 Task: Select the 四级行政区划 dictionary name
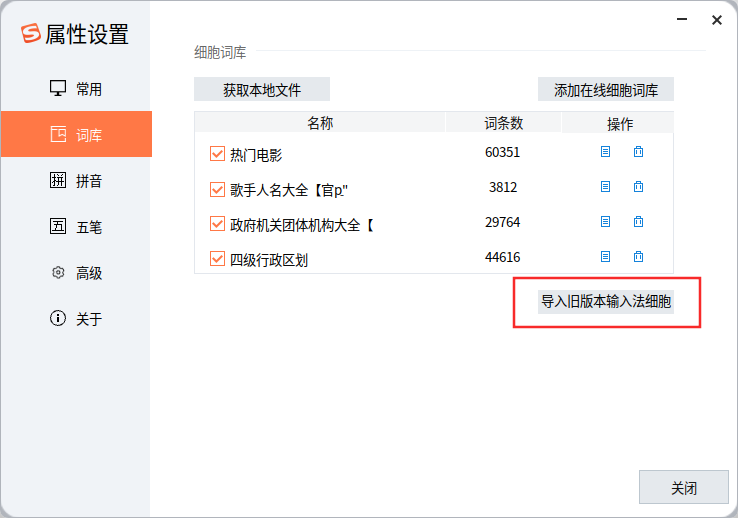click(x=269, y=260)
